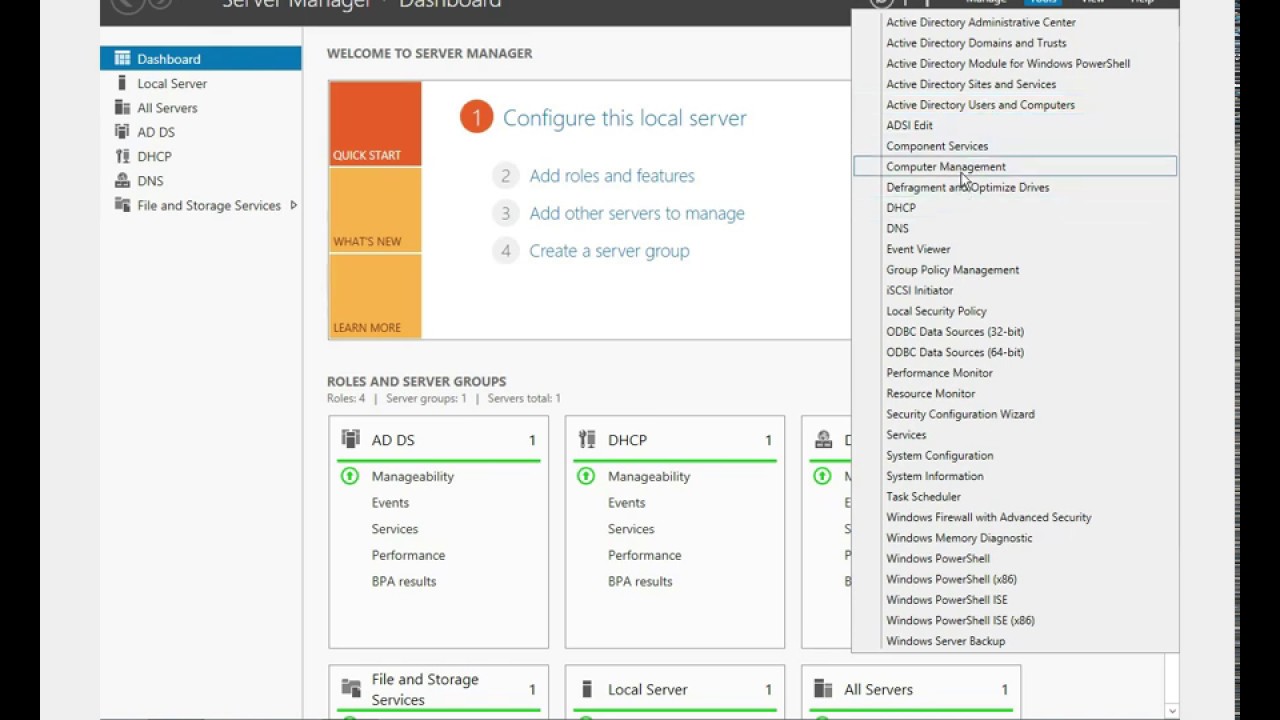Click Performance in the AD DS tile
1280x720 pixels.
coord(408,555)
